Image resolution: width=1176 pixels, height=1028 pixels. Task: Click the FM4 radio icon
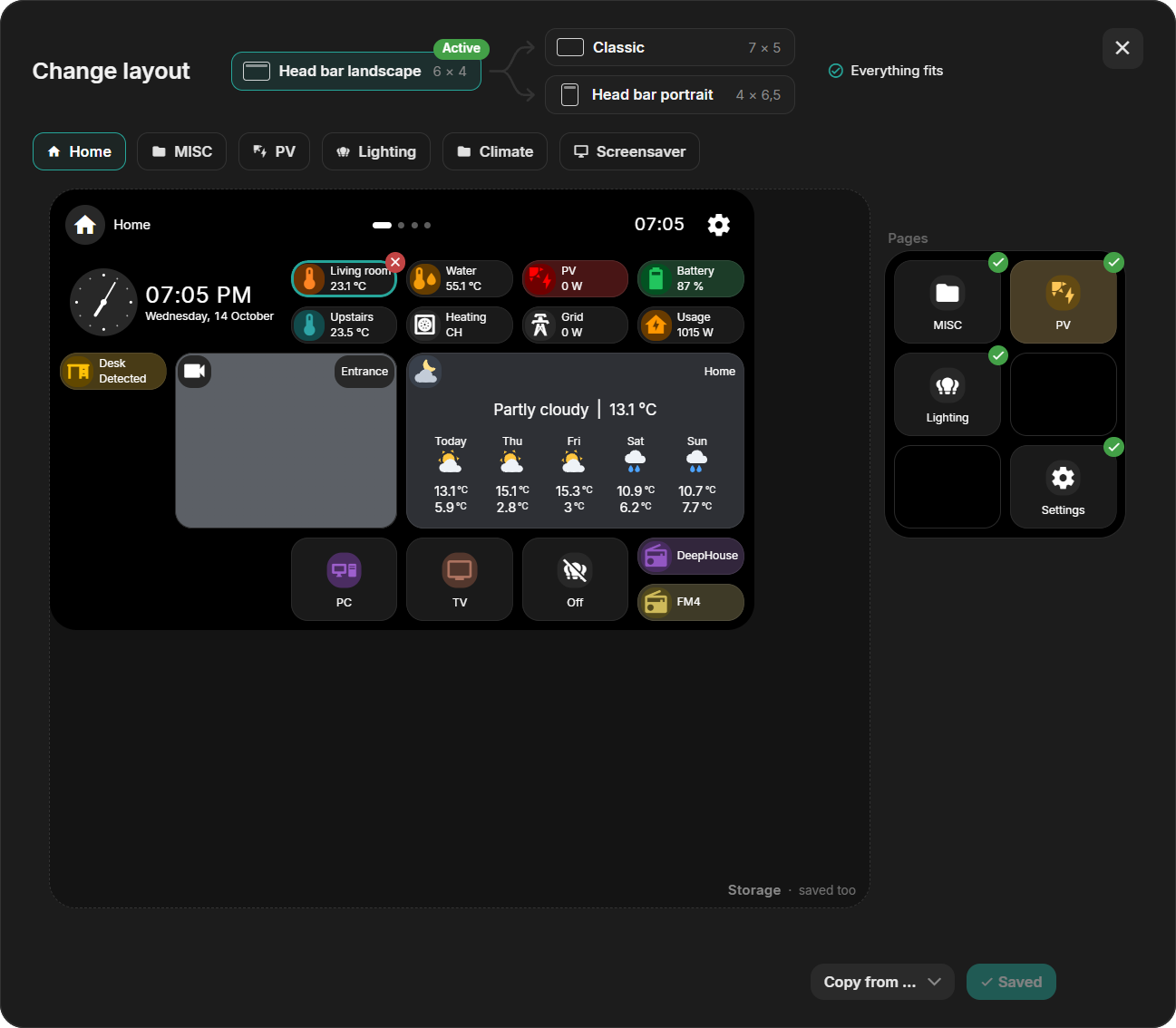click(656, 602)
